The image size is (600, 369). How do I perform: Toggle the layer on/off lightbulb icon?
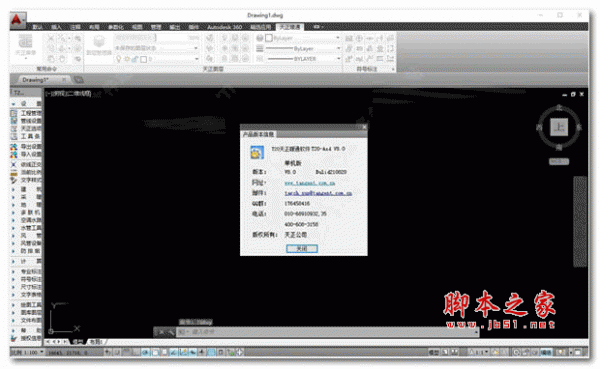pyautogui.click(x=119, y=59)
